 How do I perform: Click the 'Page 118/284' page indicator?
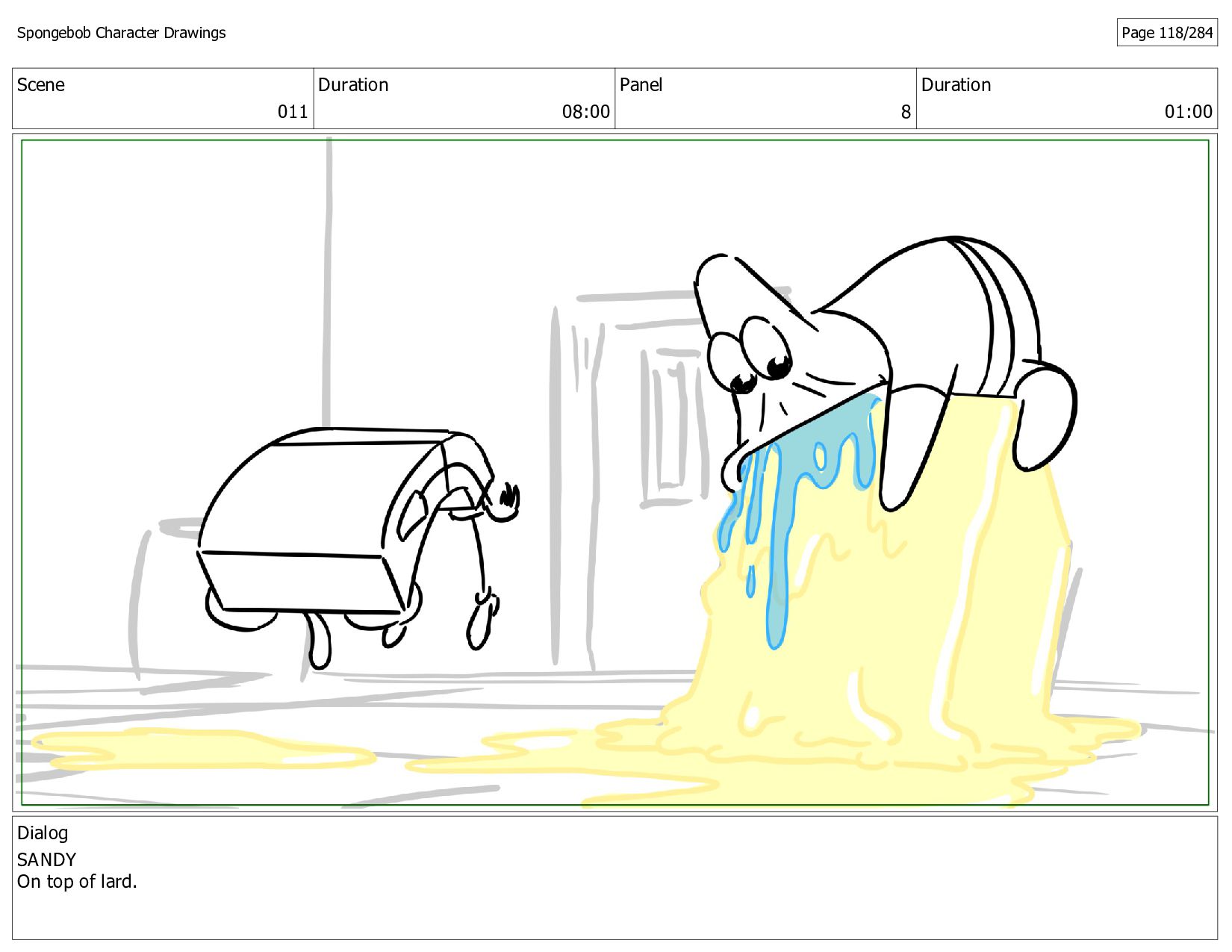[x=1167, y=33]
